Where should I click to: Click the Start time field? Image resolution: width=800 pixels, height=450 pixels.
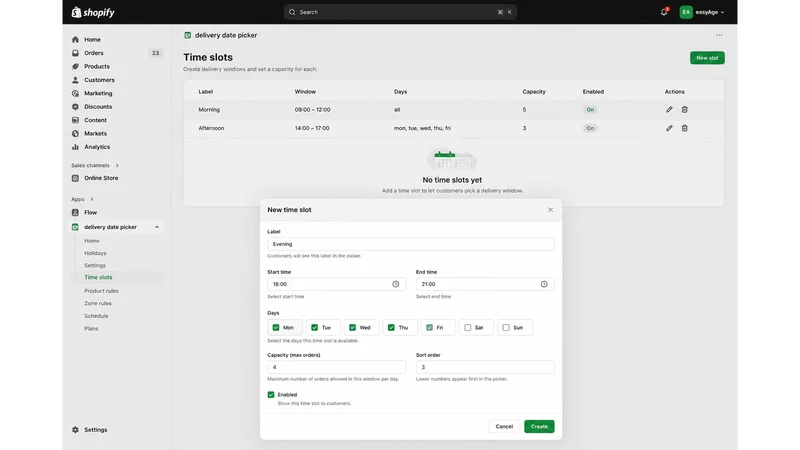tap(336, 284)
